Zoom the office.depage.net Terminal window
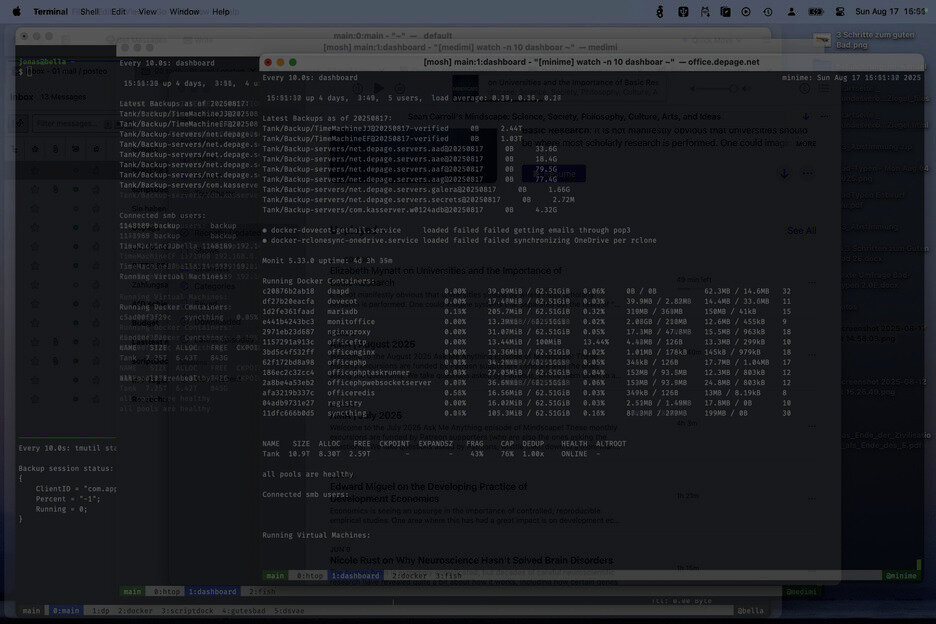The height and width of the screenshot is (624, 936). (292, 62)
